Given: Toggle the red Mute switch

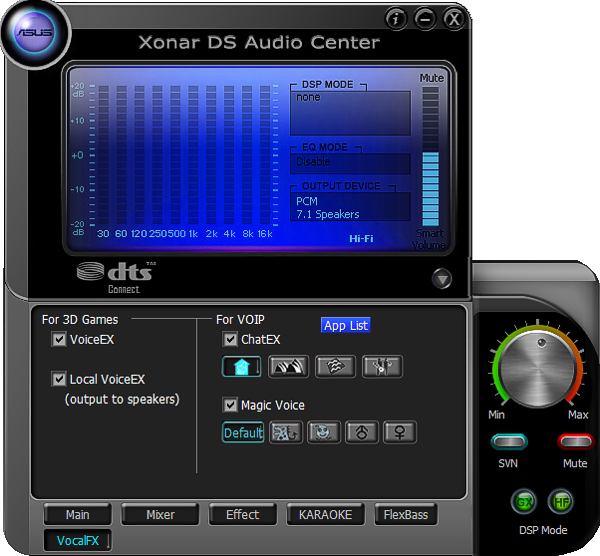Looking at the screenshot, I should (x=575, y=442).
